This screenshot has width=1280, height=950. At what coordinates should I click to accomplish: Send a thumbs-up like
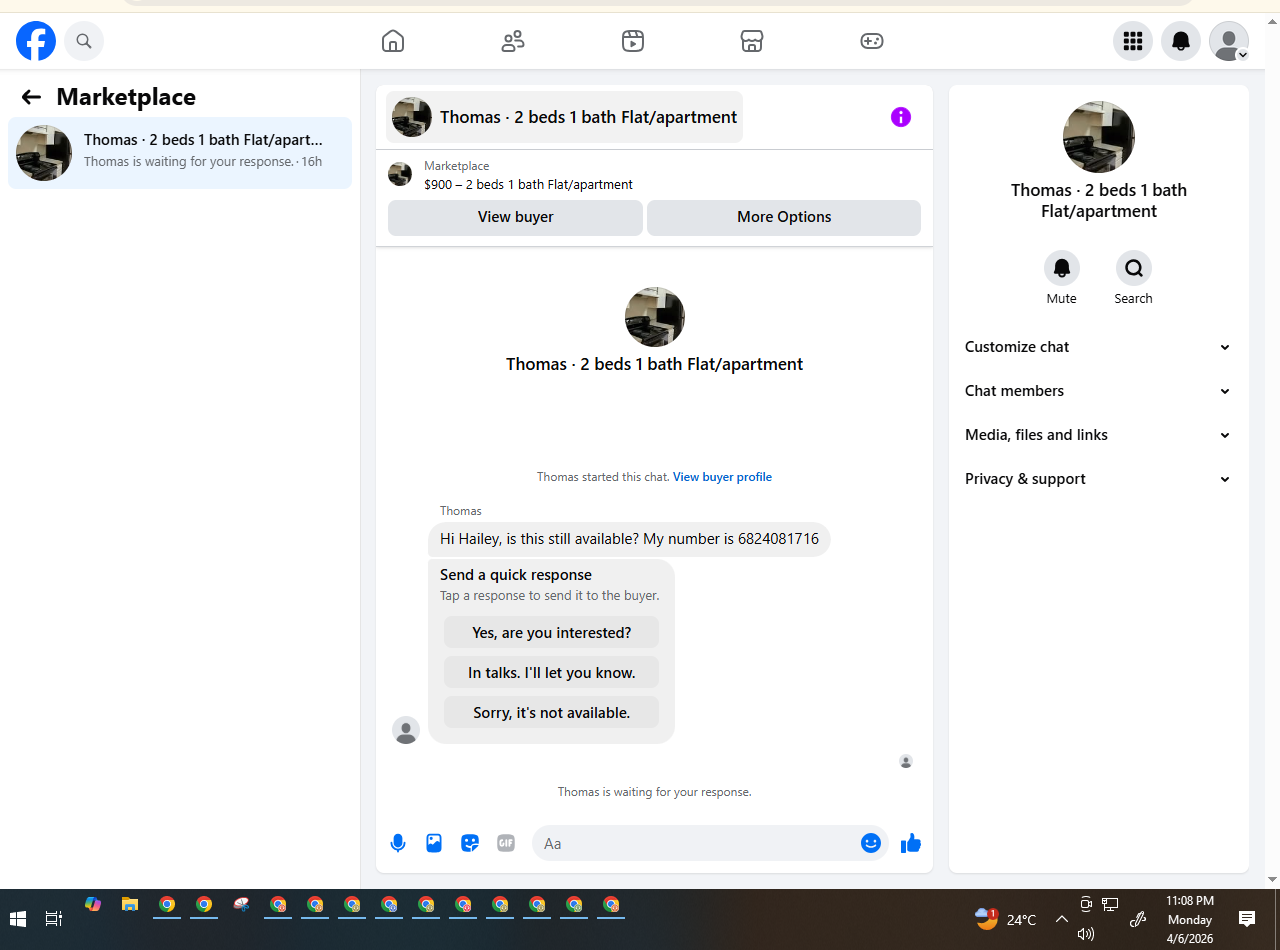coord(910,843)
